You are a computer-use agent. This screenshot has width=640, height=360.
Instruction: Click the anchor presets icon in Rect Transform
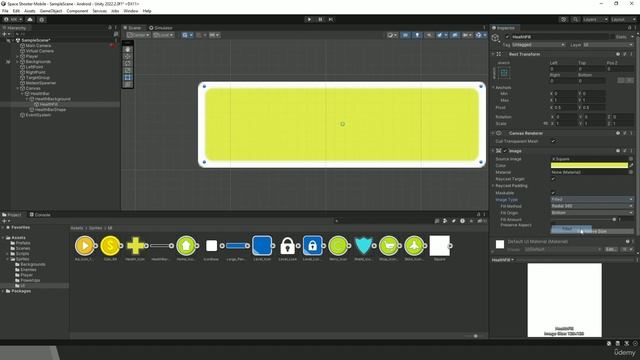pyautogui.click(x=504, y=73)
